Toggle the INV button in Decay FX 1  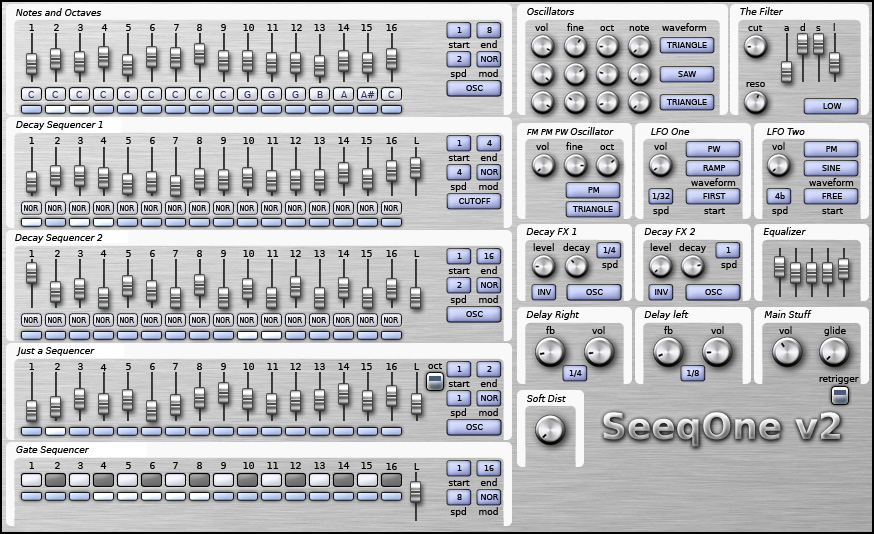[x=544, y=292]
